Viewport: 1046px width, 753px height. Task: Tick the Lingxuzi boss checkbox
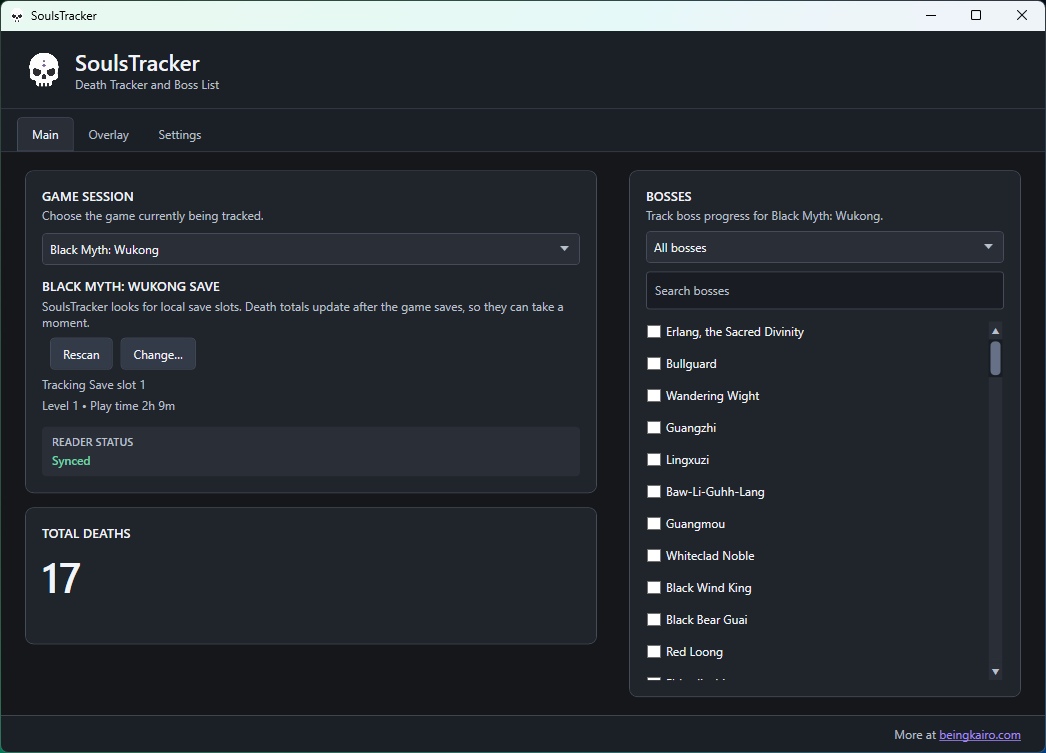pyautogui.click(x=654, y=460)
